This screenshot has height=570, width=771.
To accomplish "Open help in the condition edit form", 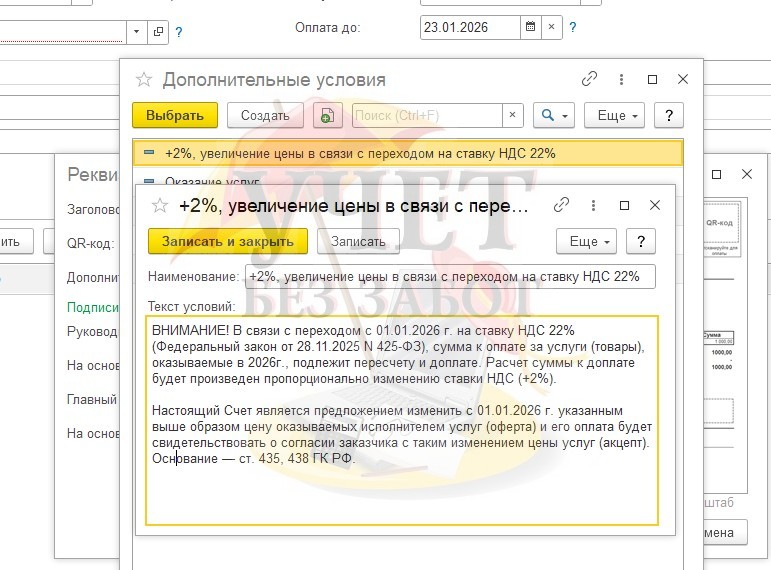I will tap(640, 241).
